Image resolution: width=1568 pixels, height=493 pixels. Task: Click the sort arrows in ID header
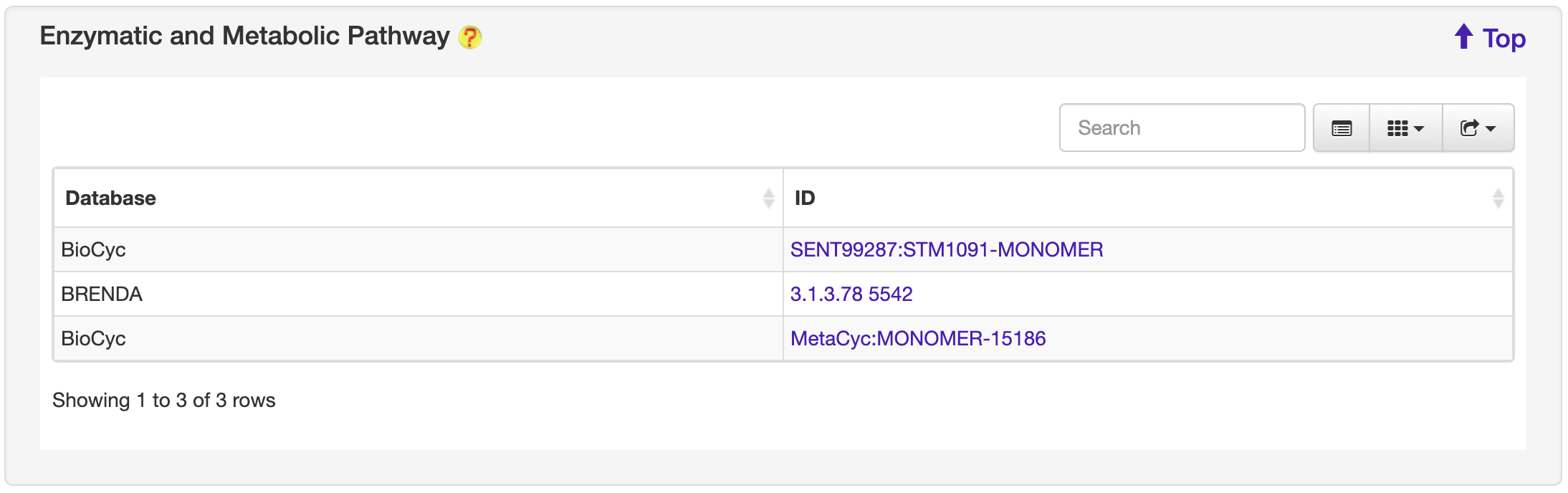(1498, 198)
